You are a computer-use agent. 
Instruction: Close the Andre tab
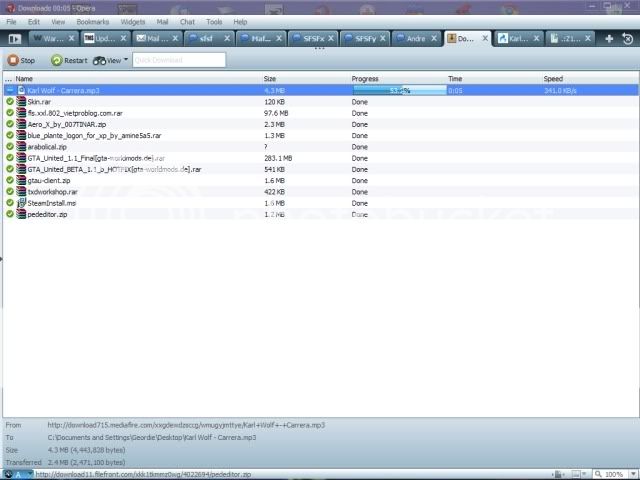coord(434,38)
